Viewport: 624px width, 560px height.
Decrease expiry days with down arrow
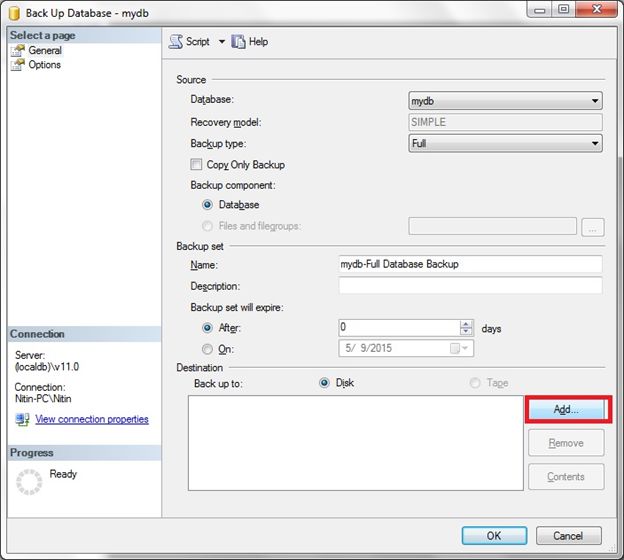click(466, 332)
